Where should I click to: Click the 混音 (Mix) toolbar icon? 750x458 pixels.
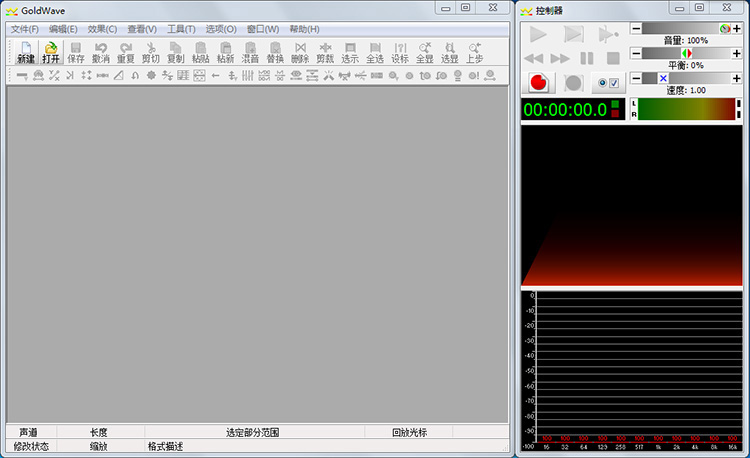tap(250, 53)
